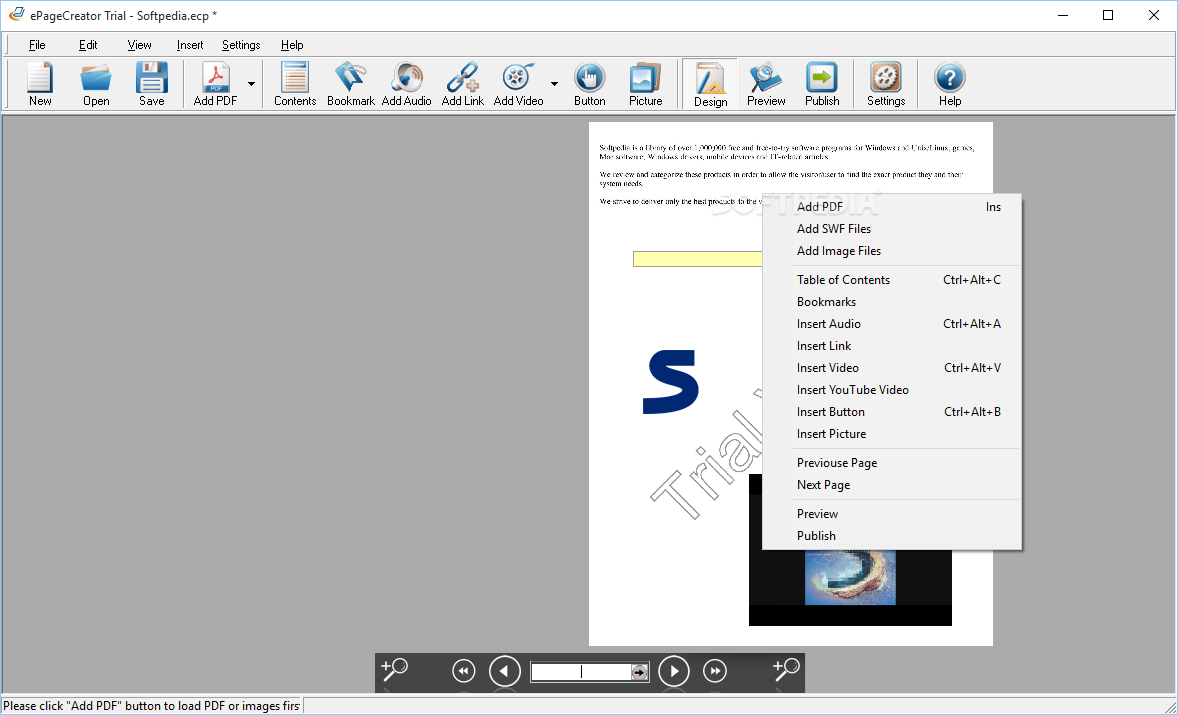Click the page number input field
The width and height of the screenshot is (1178, 715).
coord(581,671)
